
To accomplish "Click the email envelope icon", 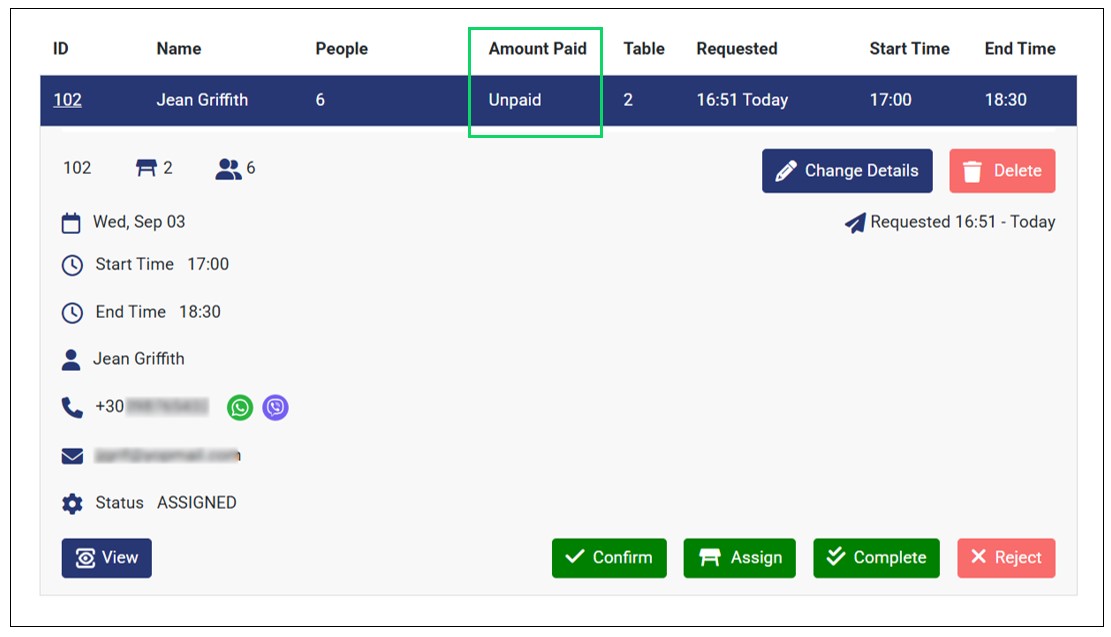I will pyautogui.click(x=72, y=456).
